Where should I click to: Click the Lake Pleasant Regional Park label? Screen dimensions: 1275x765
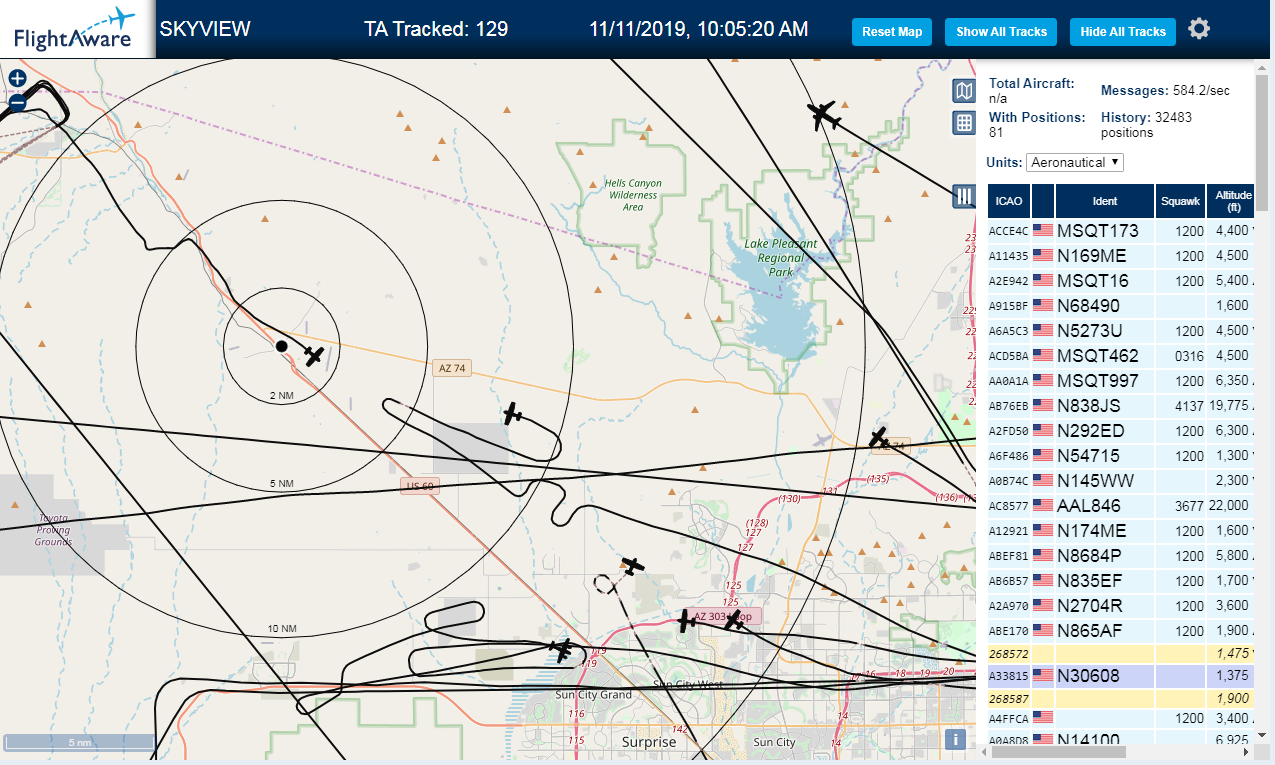pos(781,258)
